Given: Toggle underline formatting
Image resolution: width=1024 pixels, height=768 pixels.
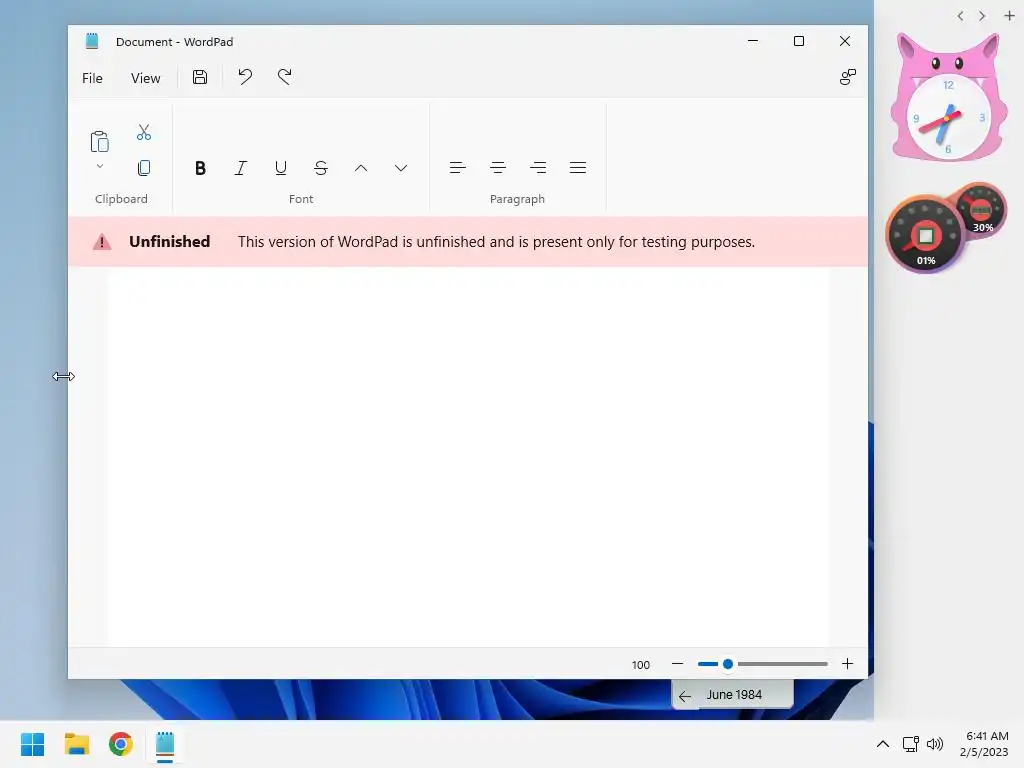Looking at the screenshot, I should pos(281,168).
